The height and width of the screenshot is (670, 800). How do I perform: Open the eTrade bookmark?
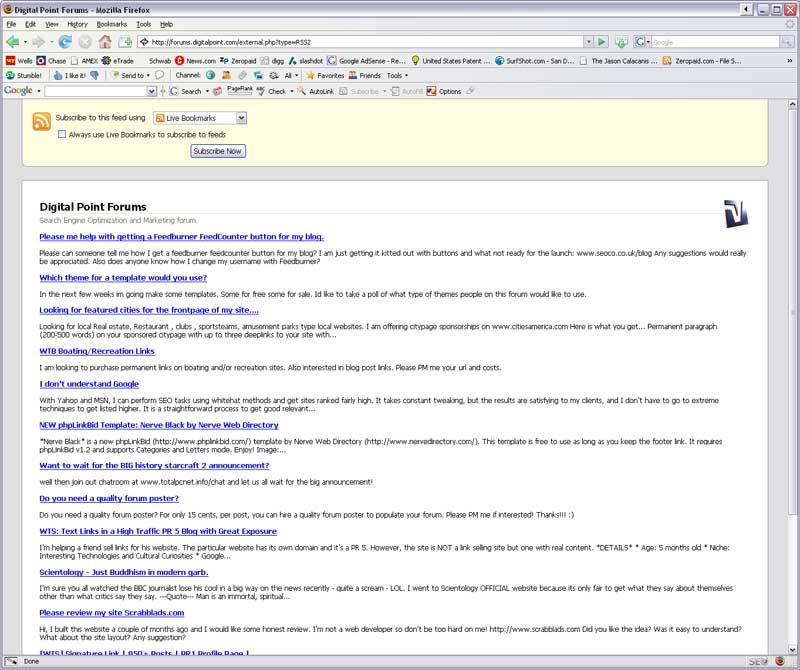(118, 61)
